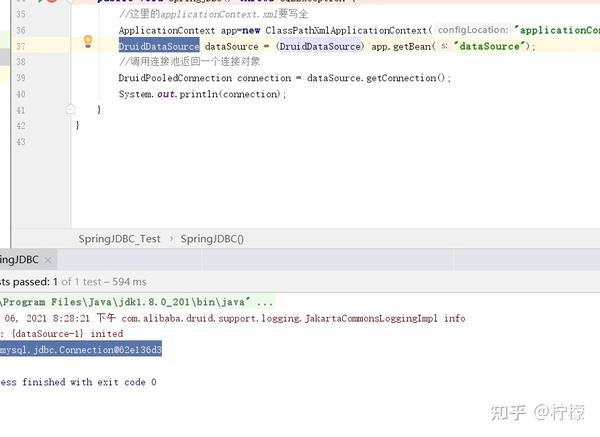The width and height of the screenshot is (600, 437).
Task: Click highlighted DruidDataSource type on line 37
Action: click(x=159, y=46)
